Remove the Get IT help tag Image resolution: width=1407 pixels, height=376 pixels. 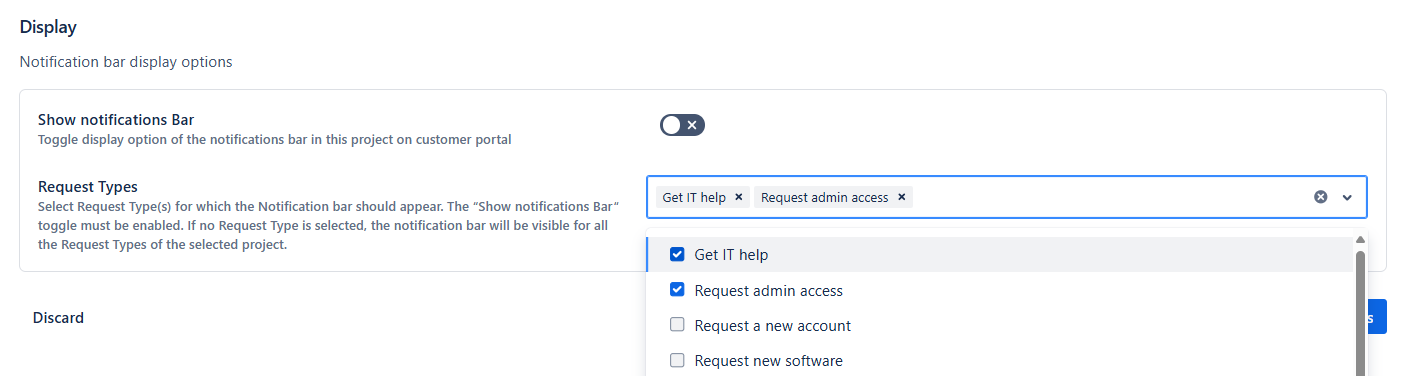click(x=739, y=197)
